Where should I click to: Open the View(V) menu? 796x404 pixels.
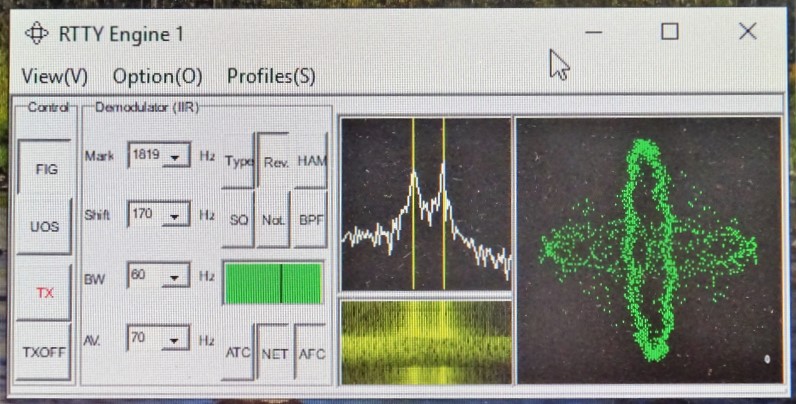(54, 76)
